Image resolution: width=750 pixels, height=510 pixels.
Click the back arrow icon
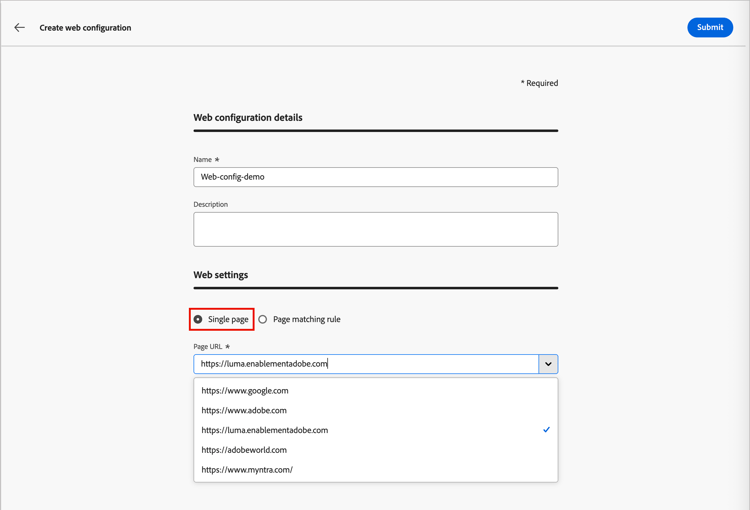[20, 28]
